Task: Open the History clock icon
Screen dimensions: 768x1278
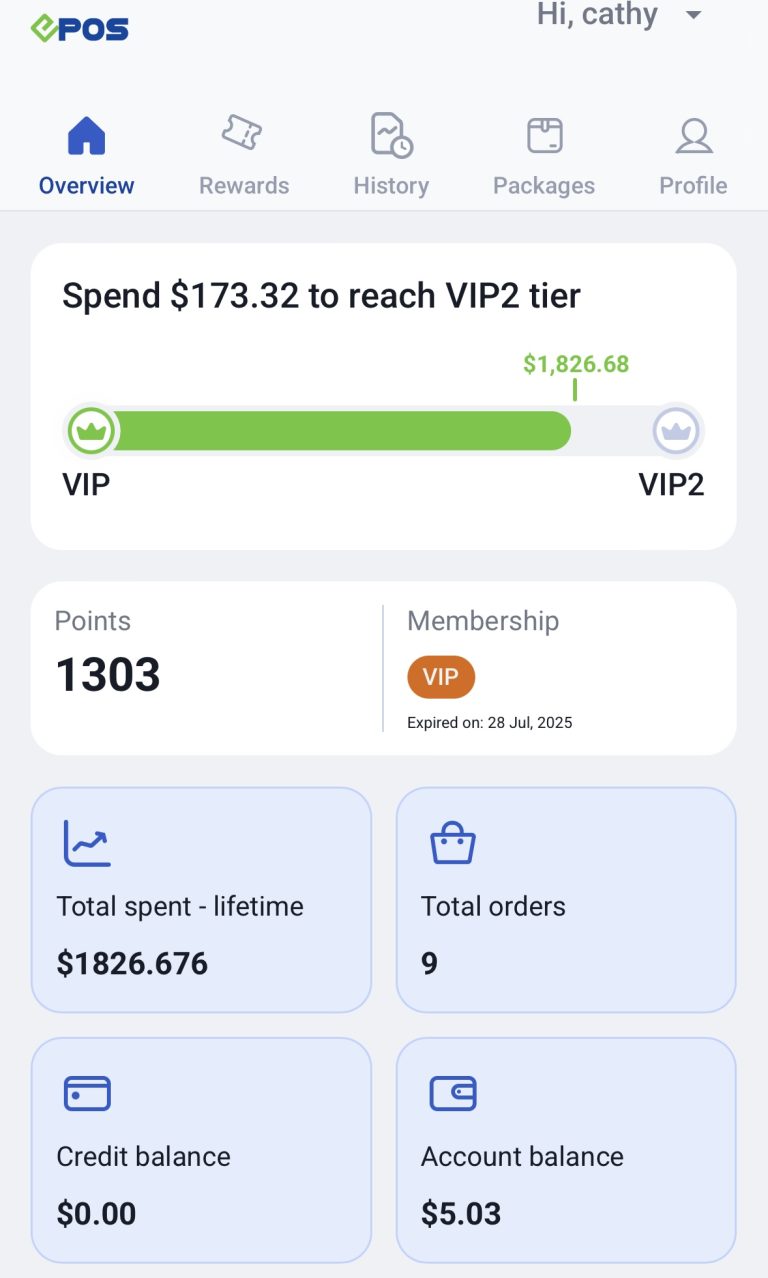Action: (391, 135)
